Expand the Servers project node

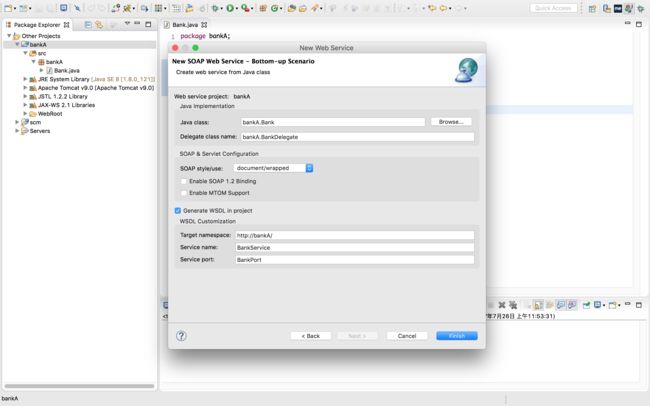tap(17, 131)
